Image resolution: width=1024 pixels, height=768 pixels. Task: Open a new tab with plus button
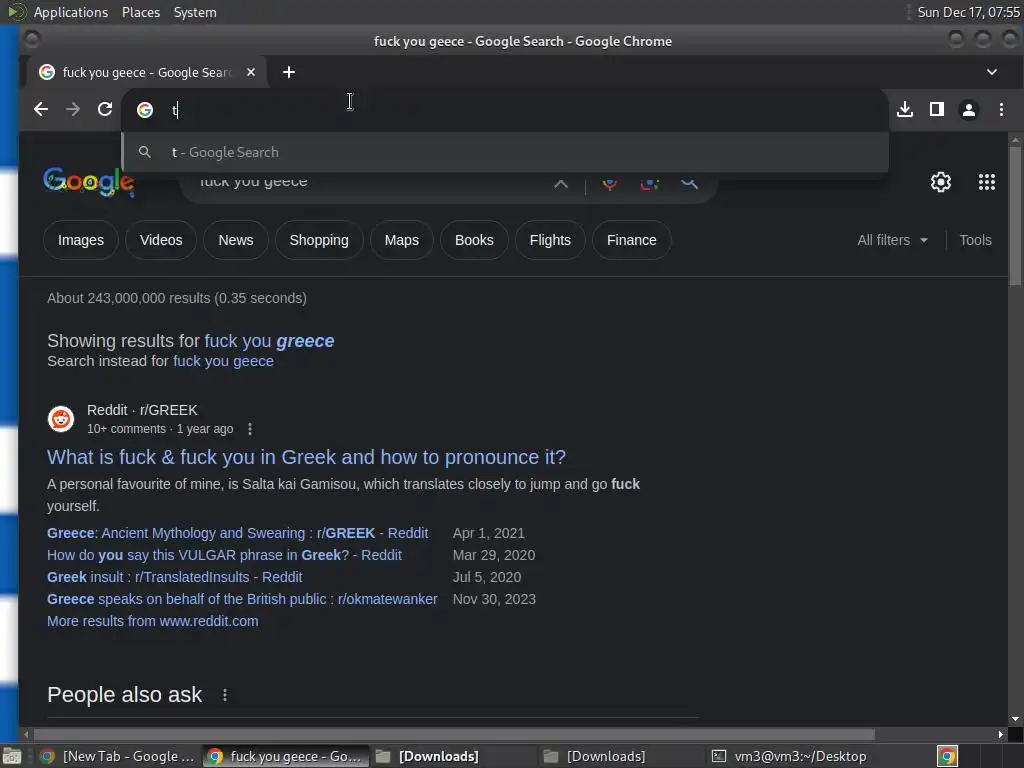tap(289, 72)
